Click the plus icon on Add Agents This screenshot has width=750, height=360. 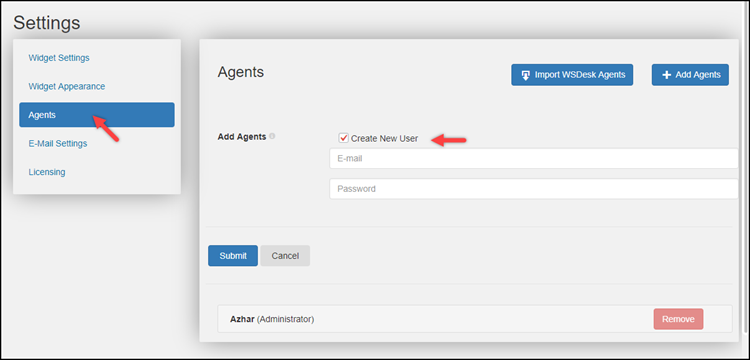666,75
